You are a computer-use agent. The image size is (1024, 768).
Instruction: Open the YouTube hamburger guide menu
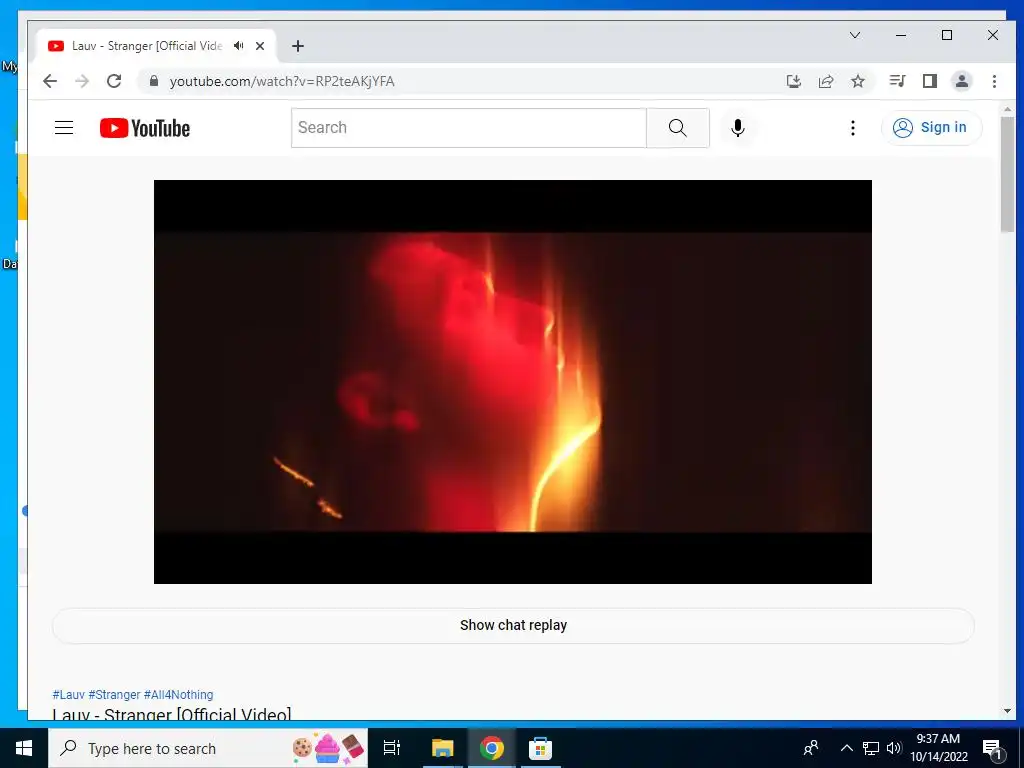tap(64, 127)
